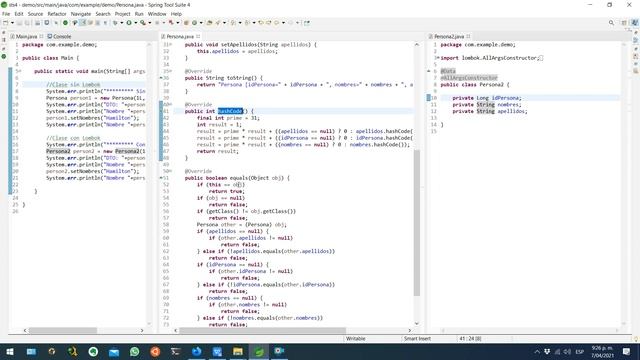640x360 pixels.
Task: Switch to the Console tab
Action: coord(60,36)
